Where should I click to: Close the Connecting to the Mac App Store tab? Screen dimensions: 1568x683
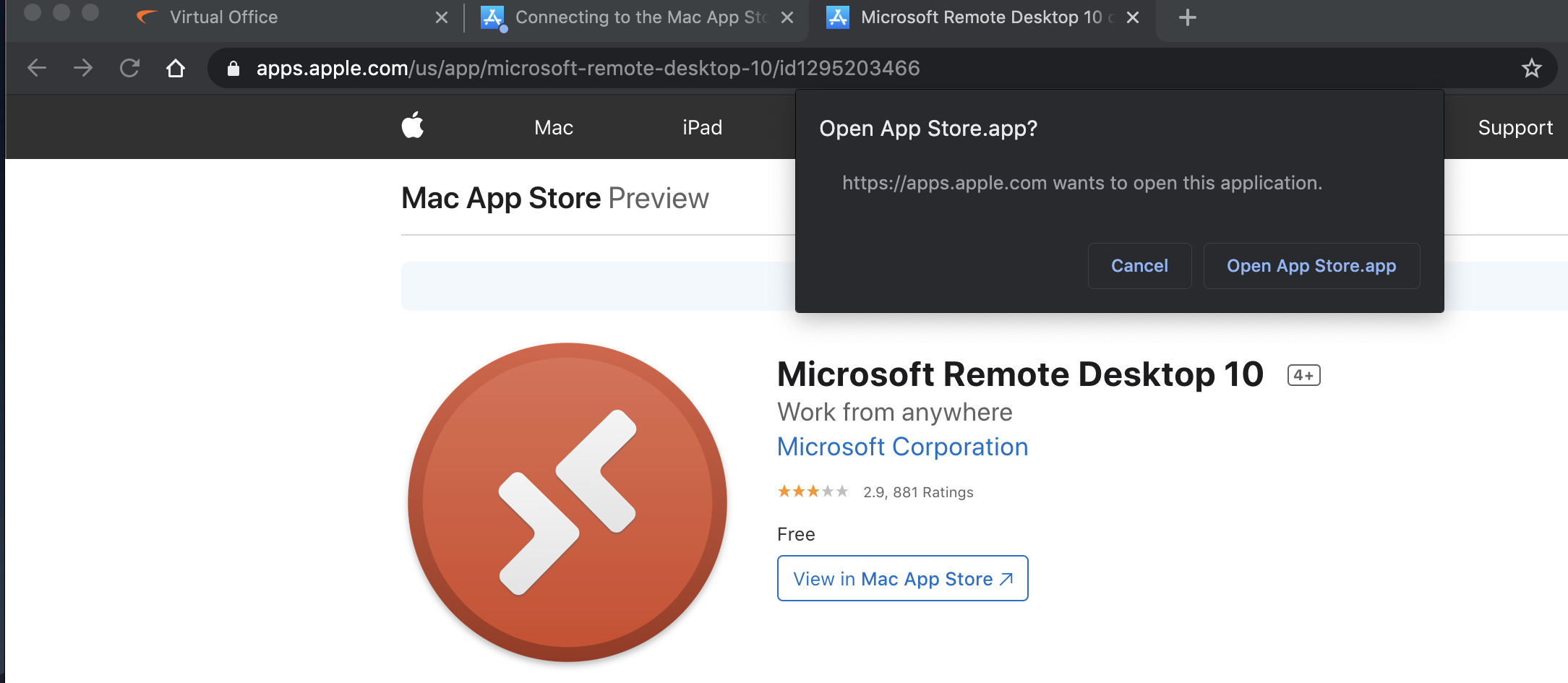click(x=787, y=17)
